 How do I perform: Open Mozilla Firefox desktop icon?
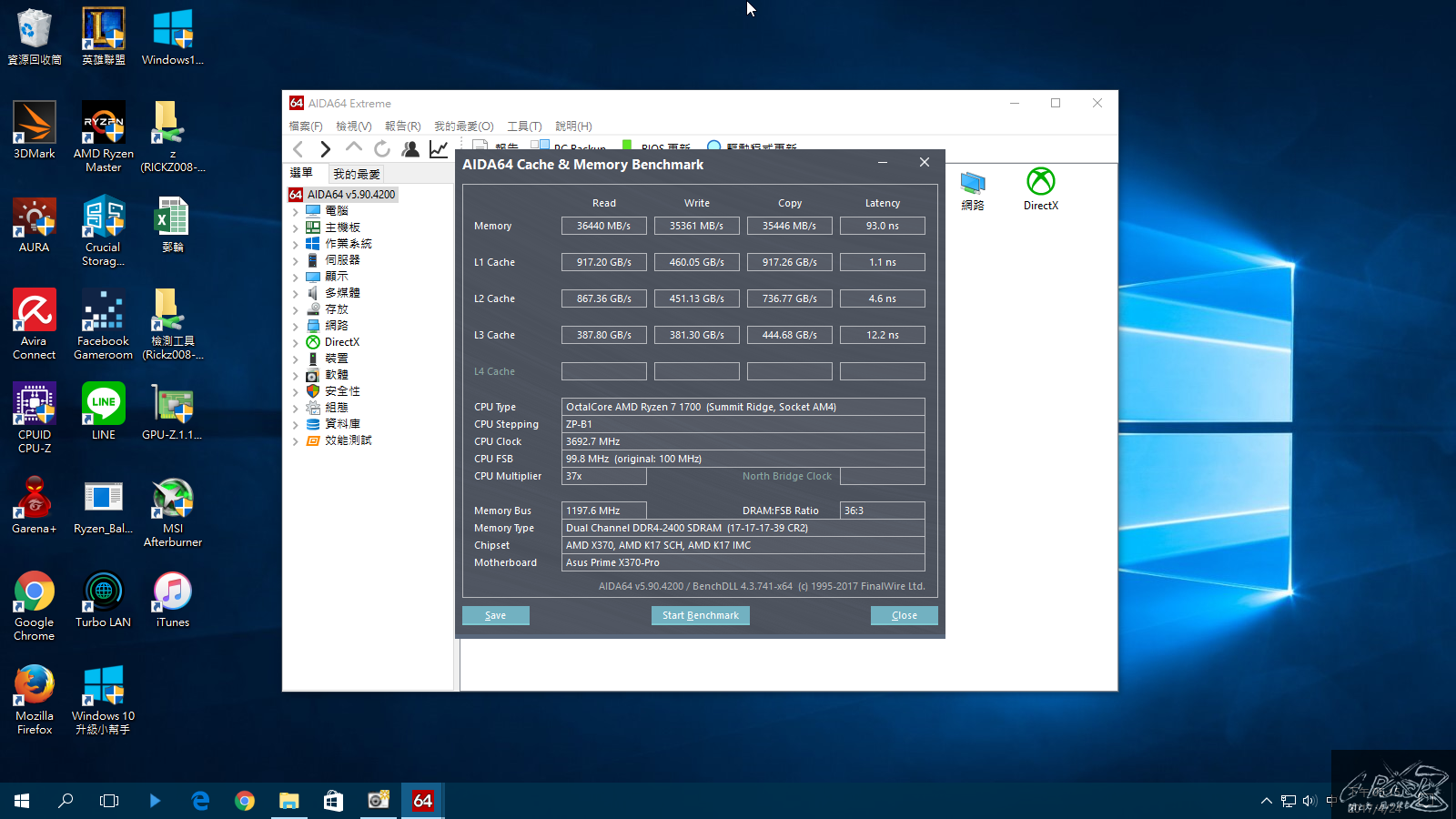click(x=35, y=700)
